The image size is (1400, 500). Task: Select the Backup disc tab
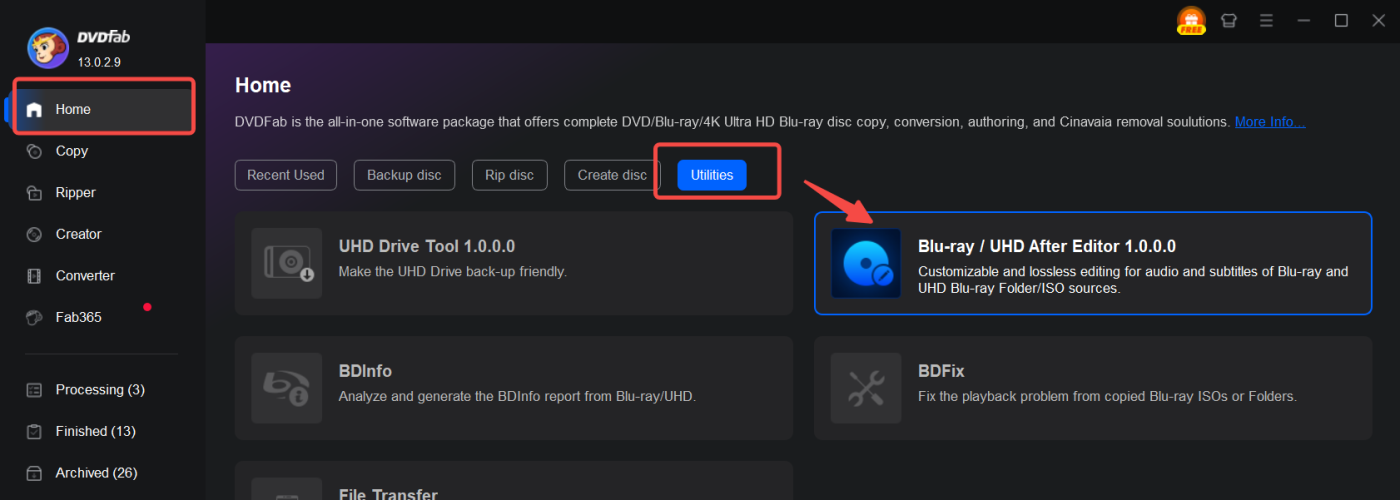404,175
